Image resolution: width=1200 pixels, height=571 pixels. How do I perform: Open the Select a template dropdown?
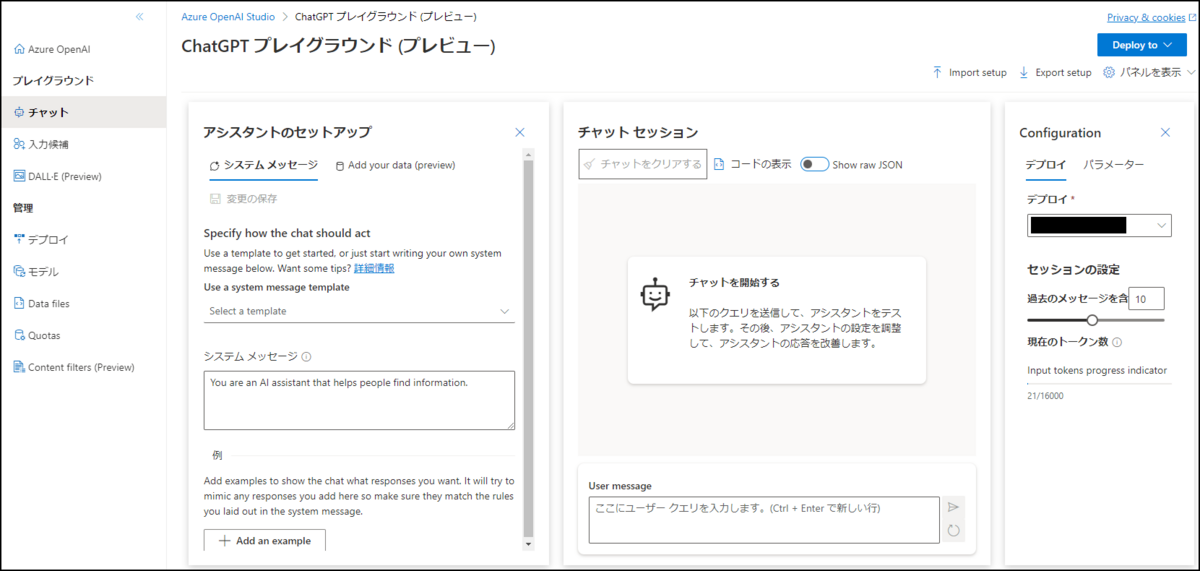(x=359, y=311)
